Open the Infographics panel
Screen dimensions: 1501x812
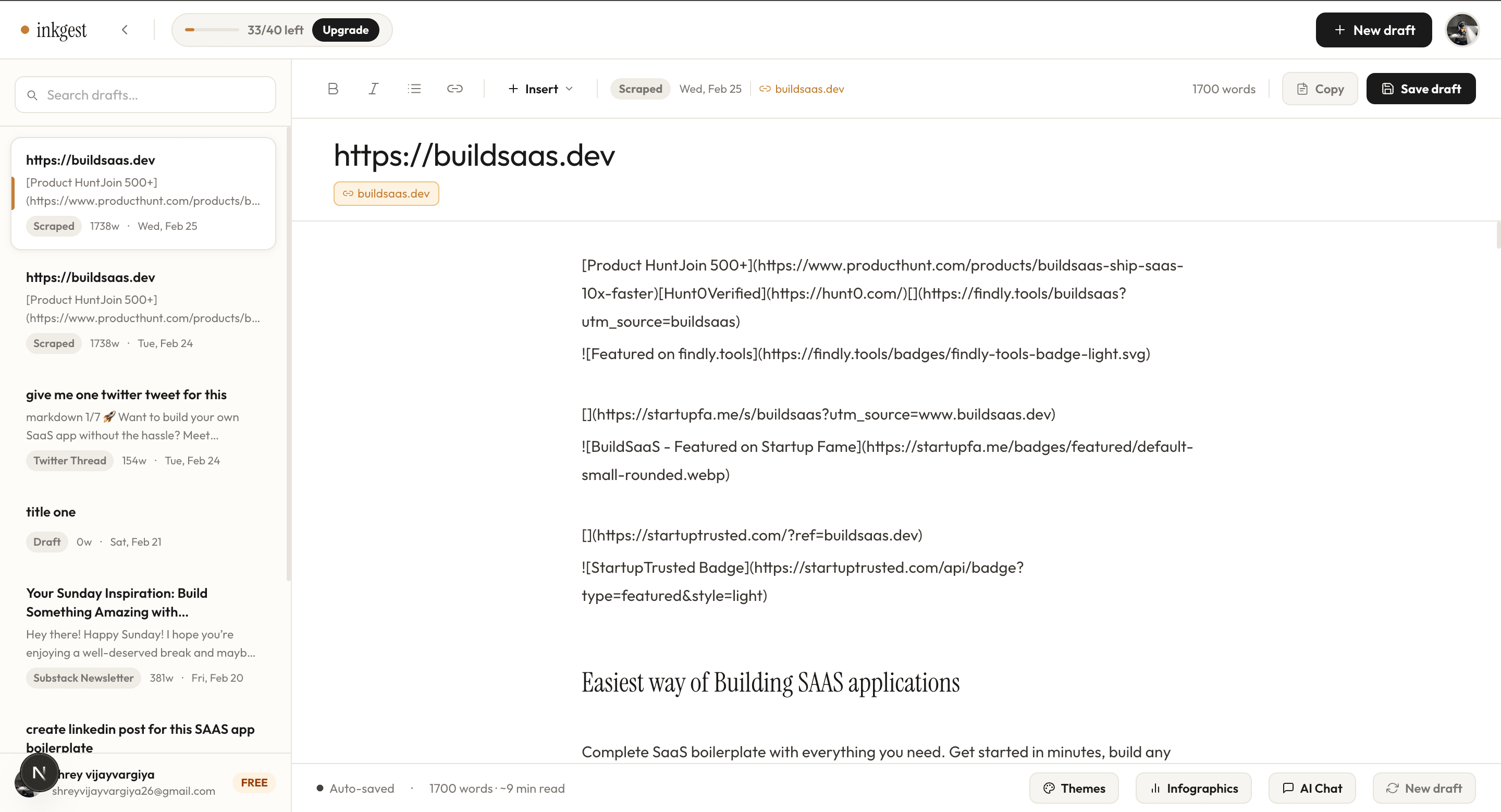1193,788
